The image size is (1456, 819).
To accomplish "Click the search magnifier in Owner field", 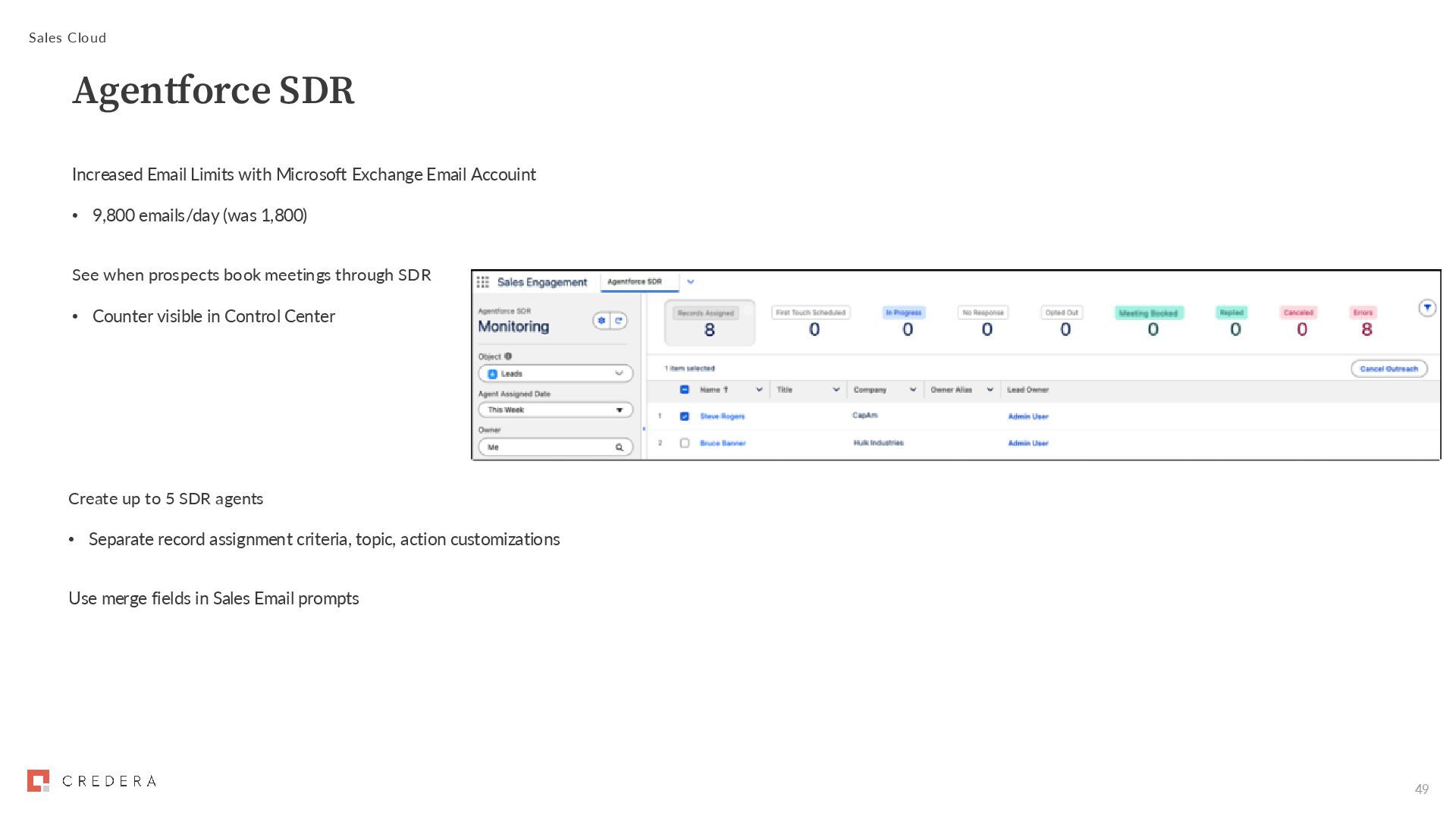I will point(619,447).
